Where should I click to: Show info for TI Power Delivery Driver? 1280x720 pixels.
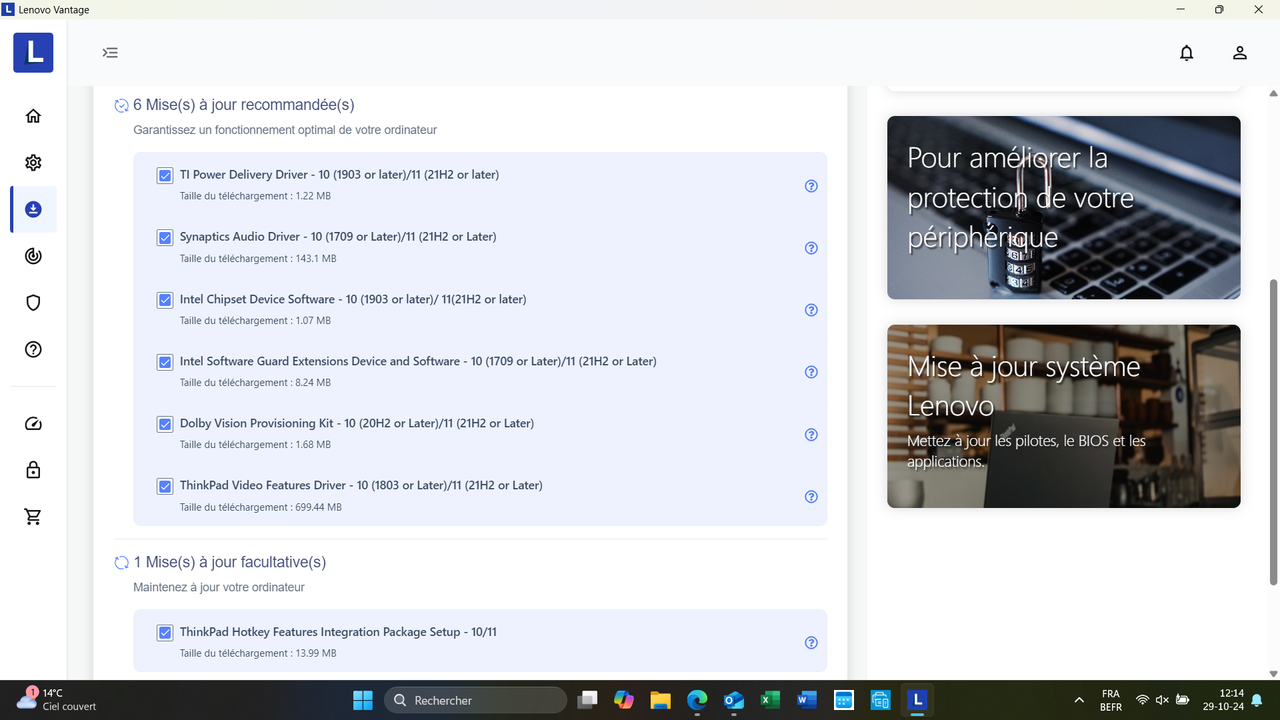pyautogui.click(x=811, y=186)
